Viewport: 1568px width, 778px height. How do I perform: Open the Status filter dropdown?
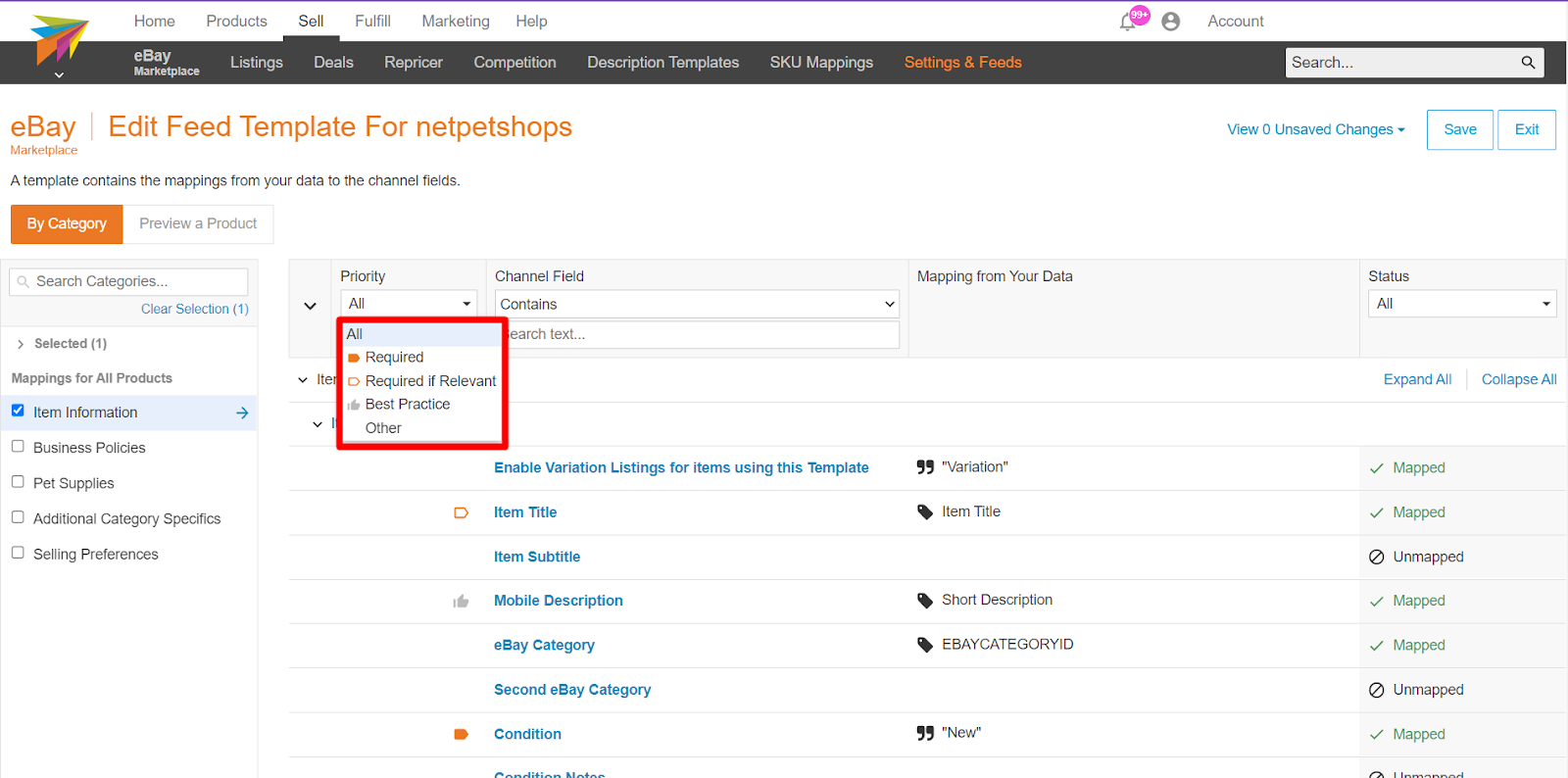1462,304
